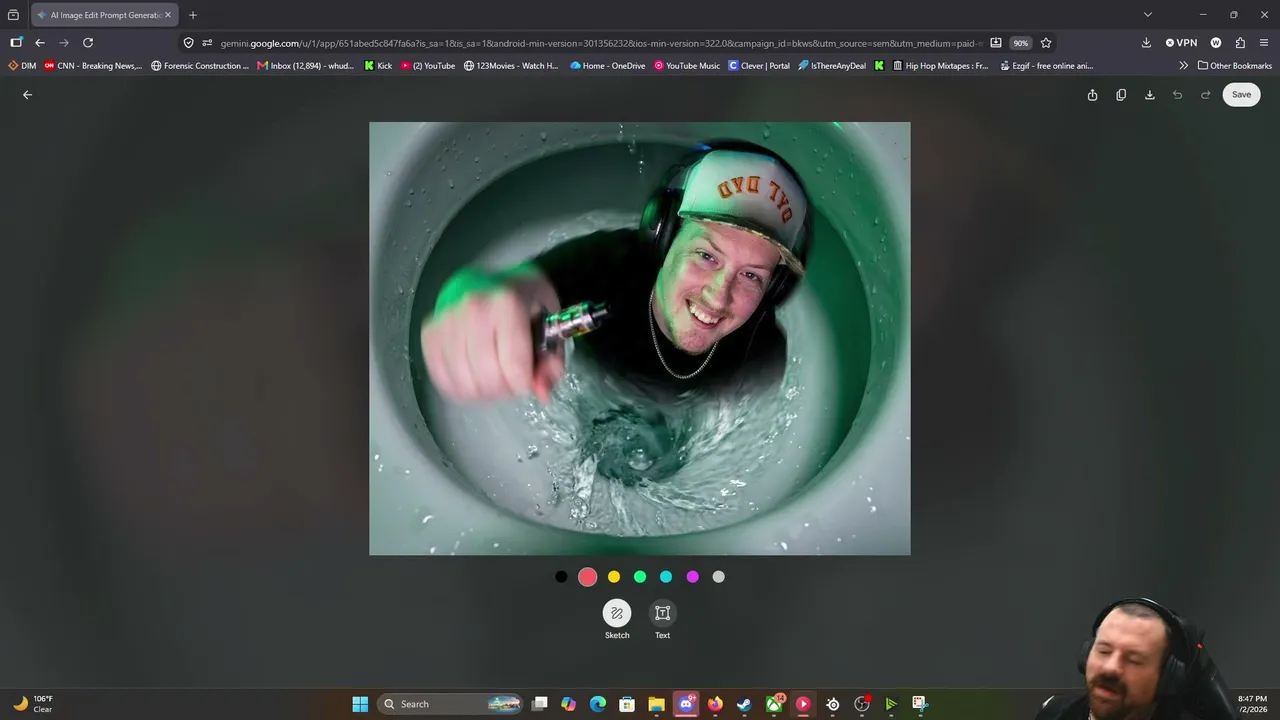Viewport: 1280px width, 720px height.
Task: Open the 123Movies bookmark
Action: 511,66
